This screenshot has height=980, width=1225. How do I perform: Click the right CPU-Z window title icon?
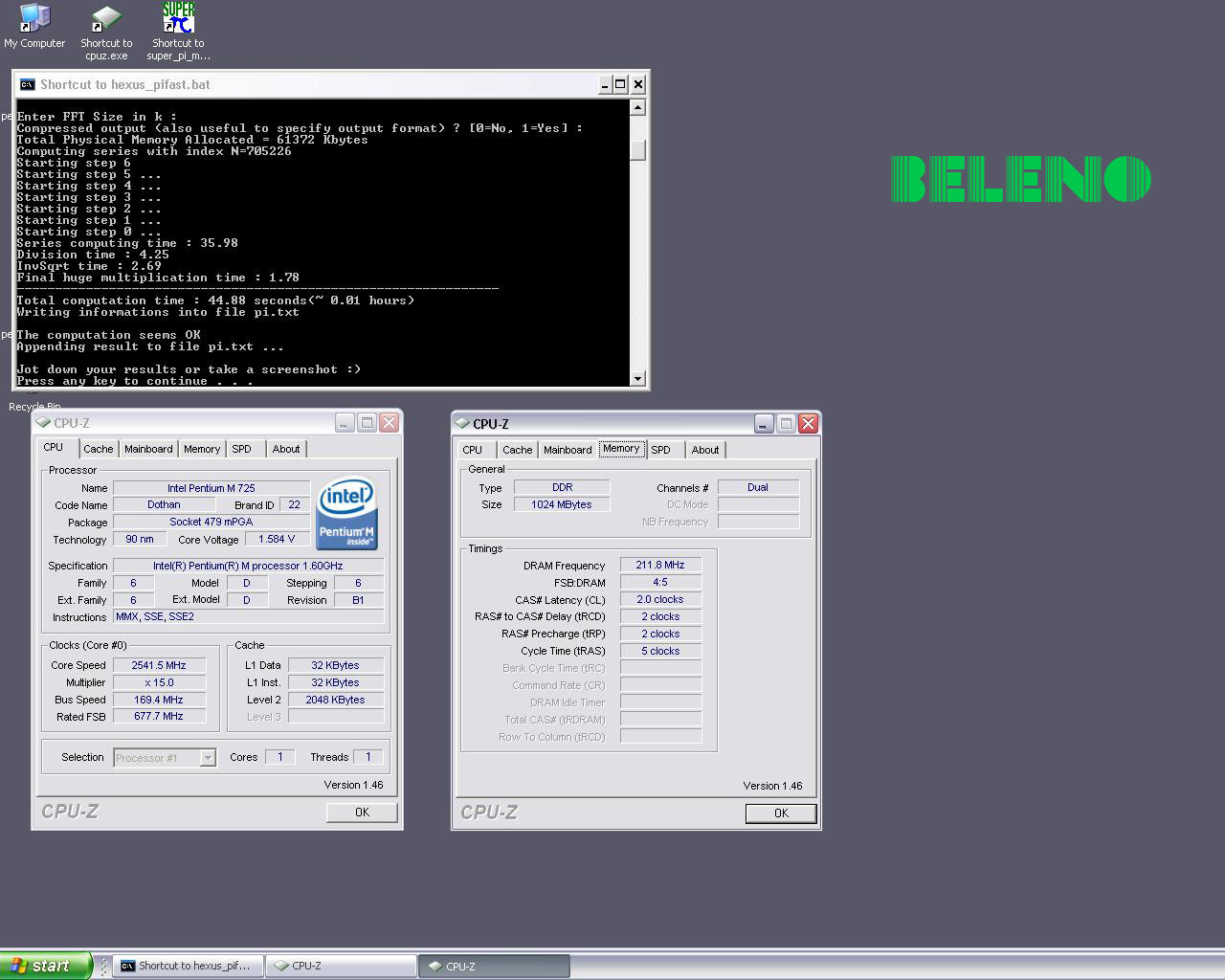coord(462,424)
